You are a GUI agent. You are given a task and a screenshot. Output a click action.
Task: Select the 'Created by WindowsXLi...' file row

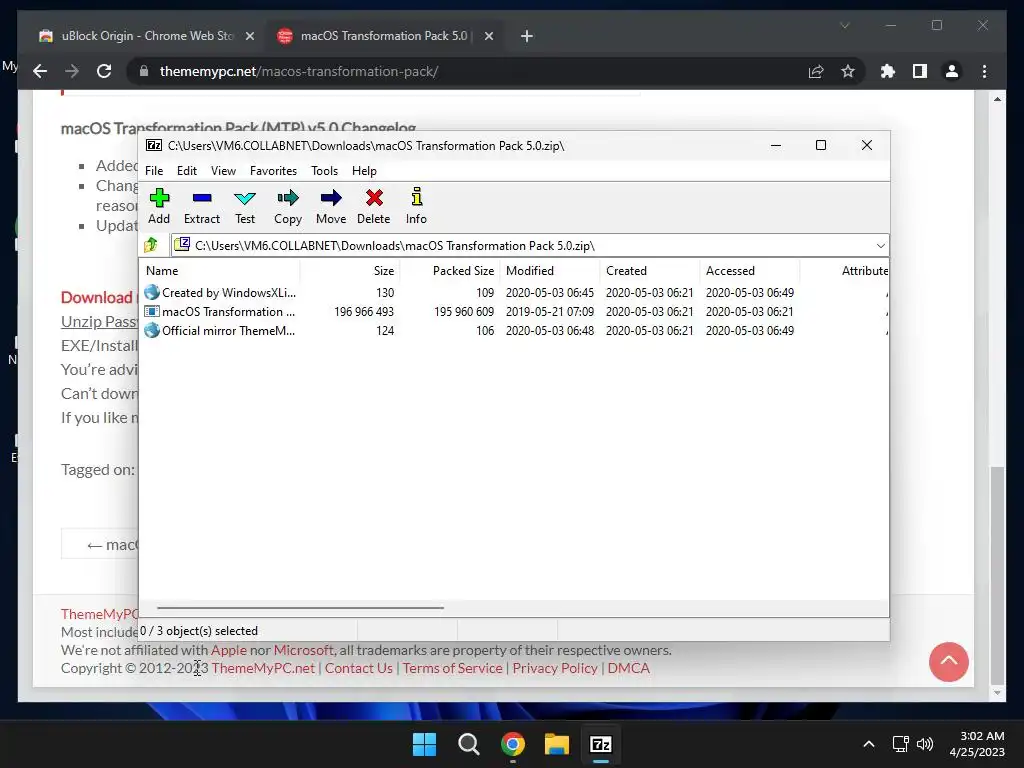515,293
